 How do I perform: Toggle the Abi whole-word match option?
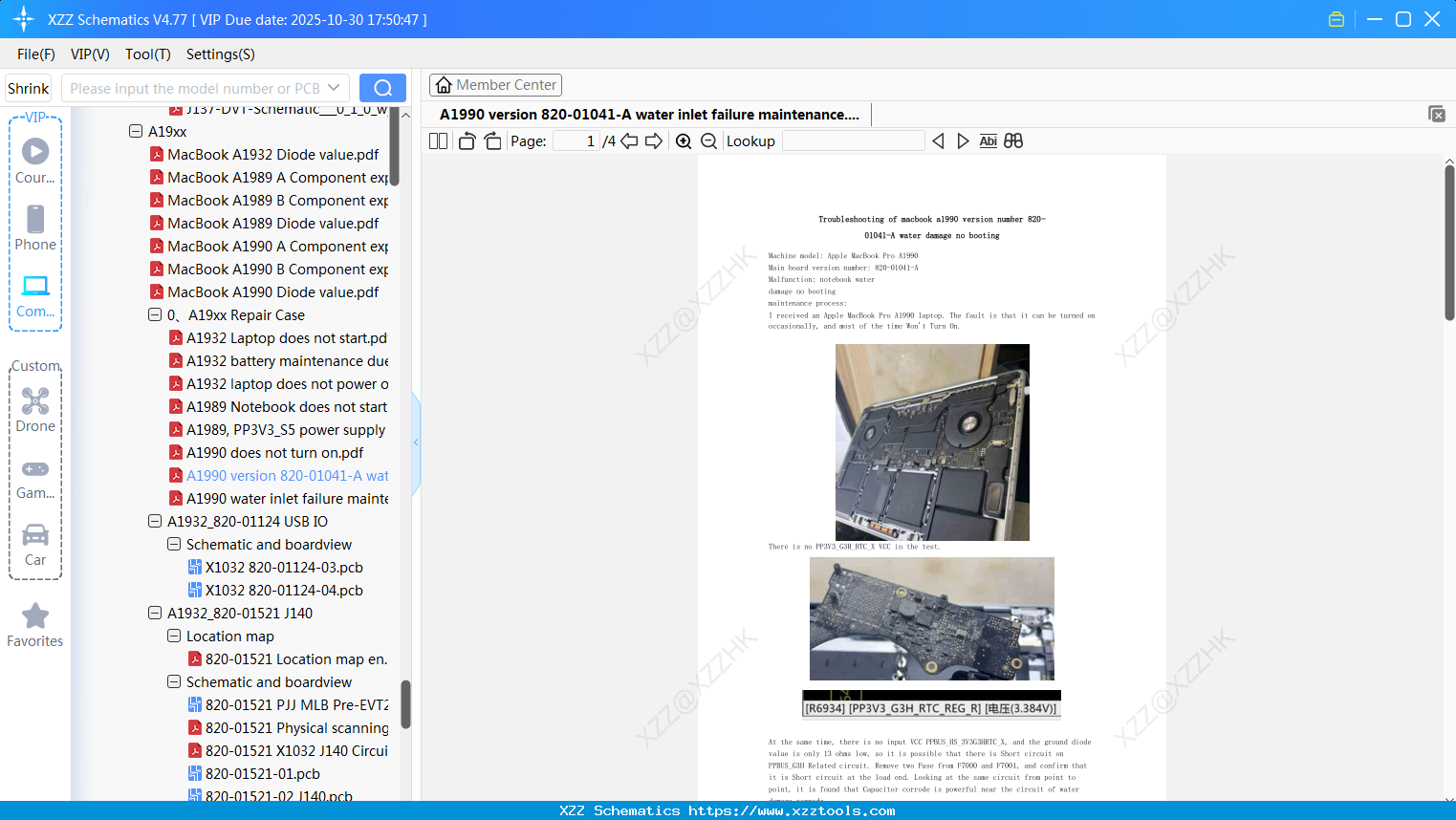click(989, 141)
